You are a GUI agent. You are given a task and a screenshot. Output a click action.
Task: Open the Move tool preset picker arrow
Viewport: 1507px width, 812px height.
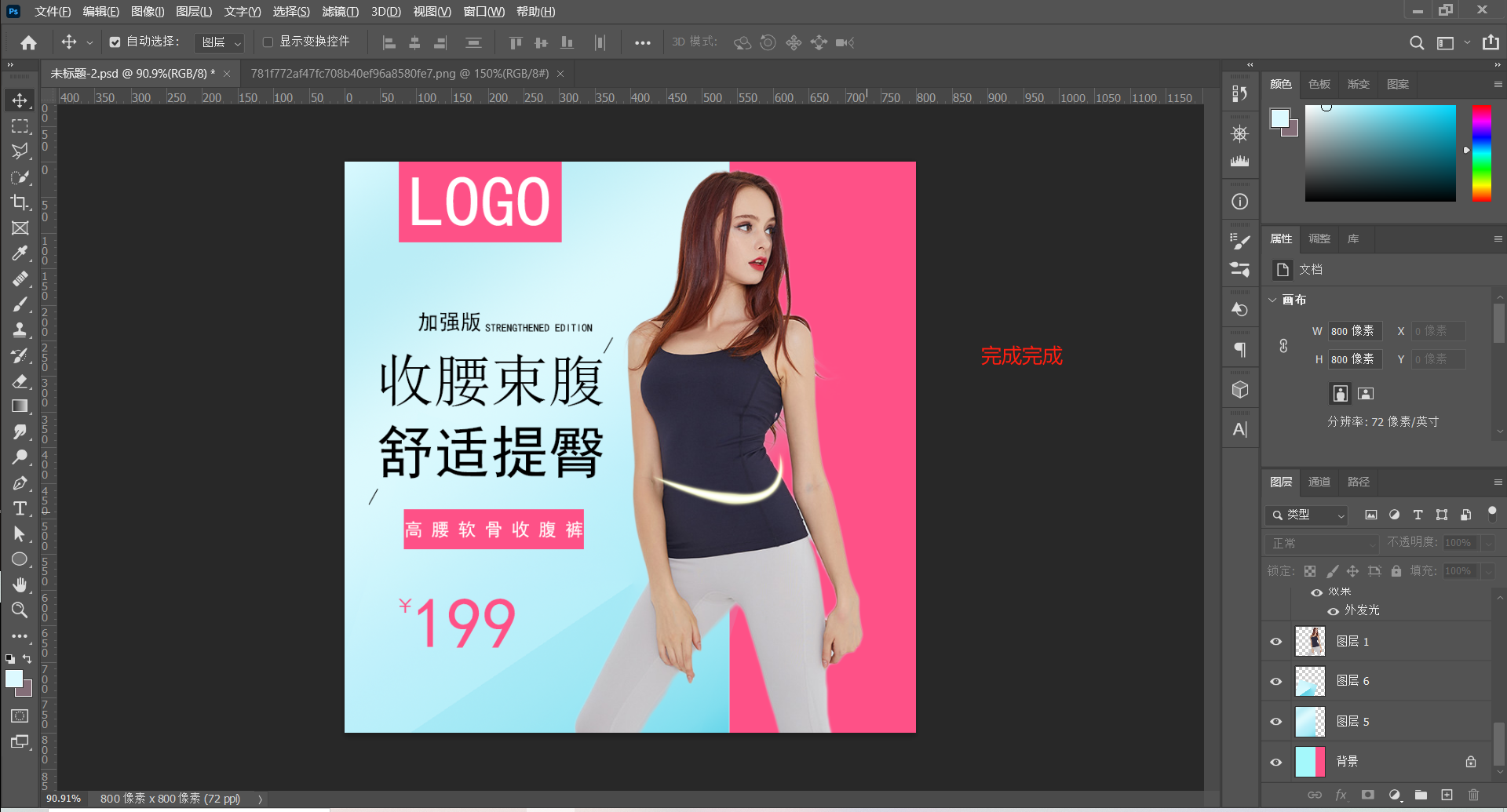pos(89,43)
